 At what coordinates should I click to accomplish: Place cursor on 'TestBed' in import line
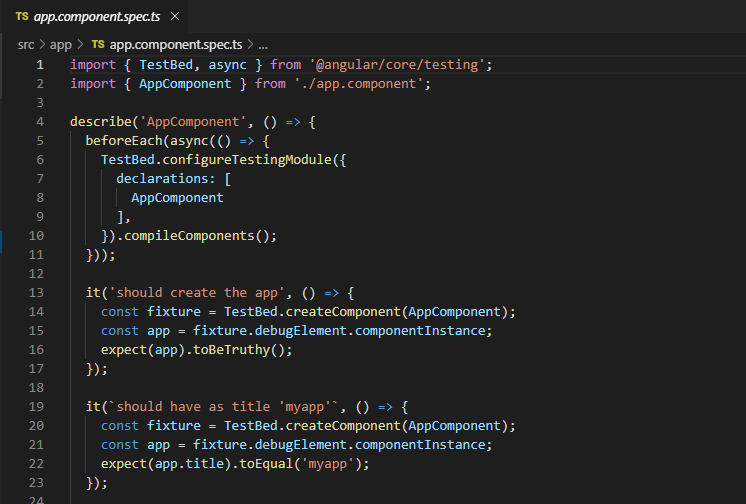pyautogui.click(x=166, y=65)
